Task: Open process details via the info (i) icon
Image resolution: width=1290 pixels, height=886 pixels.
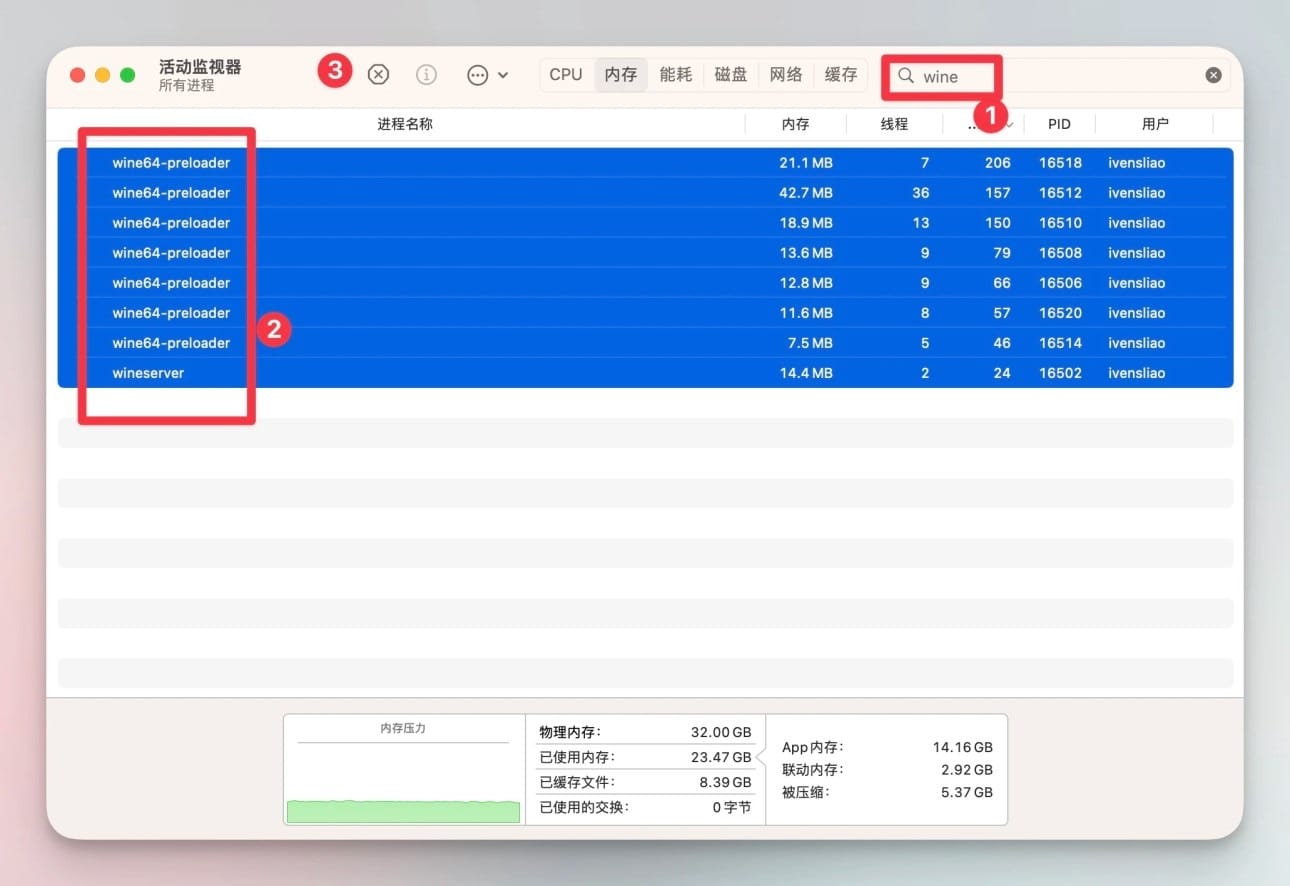Action: click(x=426, y=74)
